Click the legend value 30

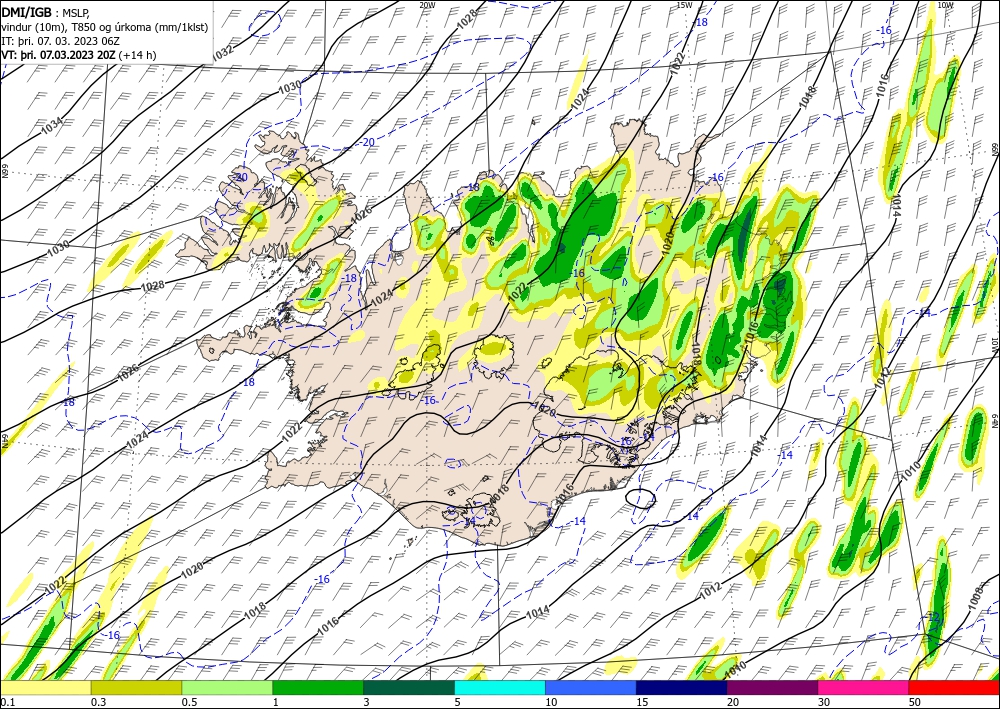pyautogui.click(x=824, y=702)
